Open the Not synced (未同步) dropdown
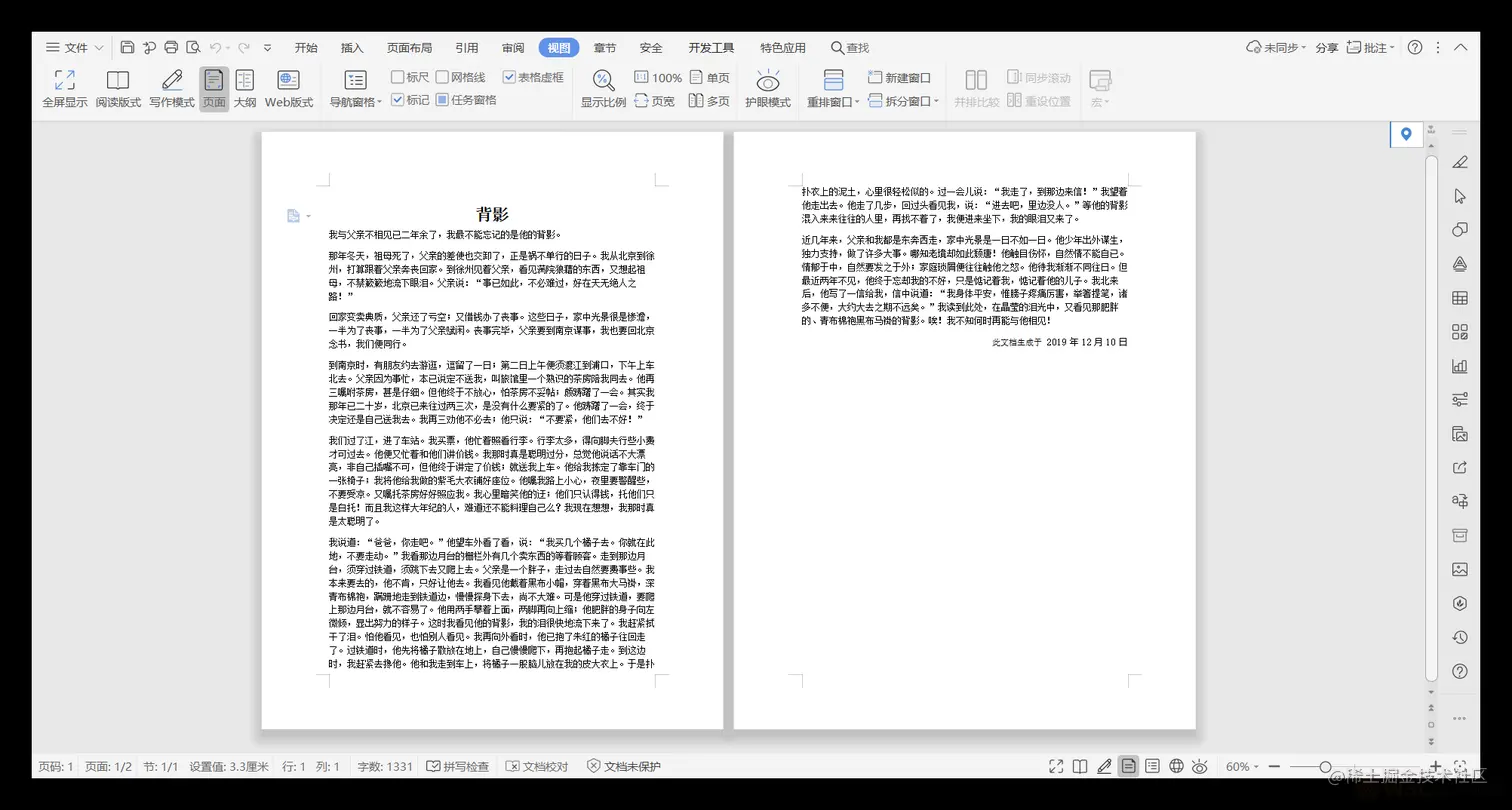This screenshot has height=810, width=1512. (1278, 47)
